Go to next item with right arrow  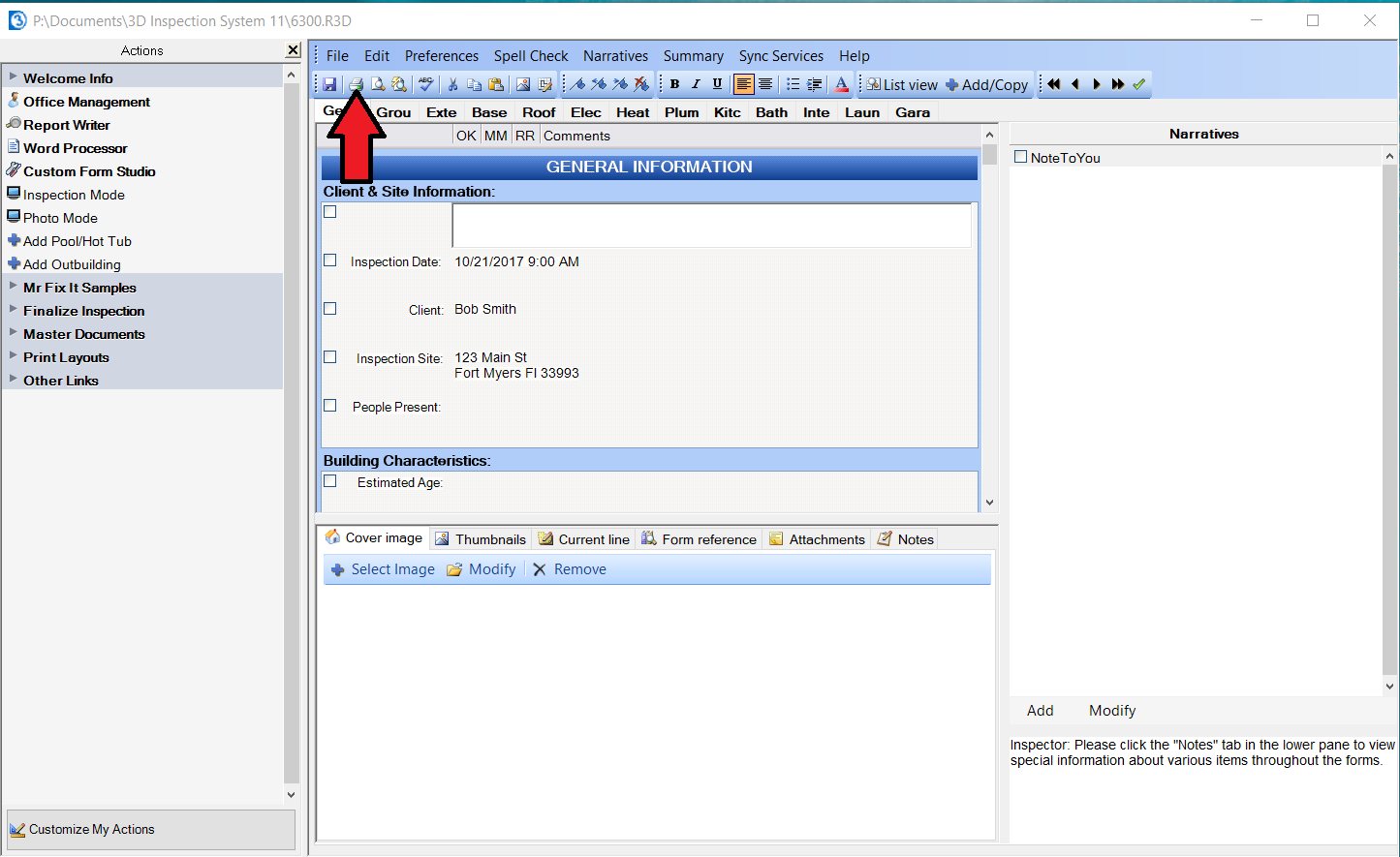(1097, 84)
